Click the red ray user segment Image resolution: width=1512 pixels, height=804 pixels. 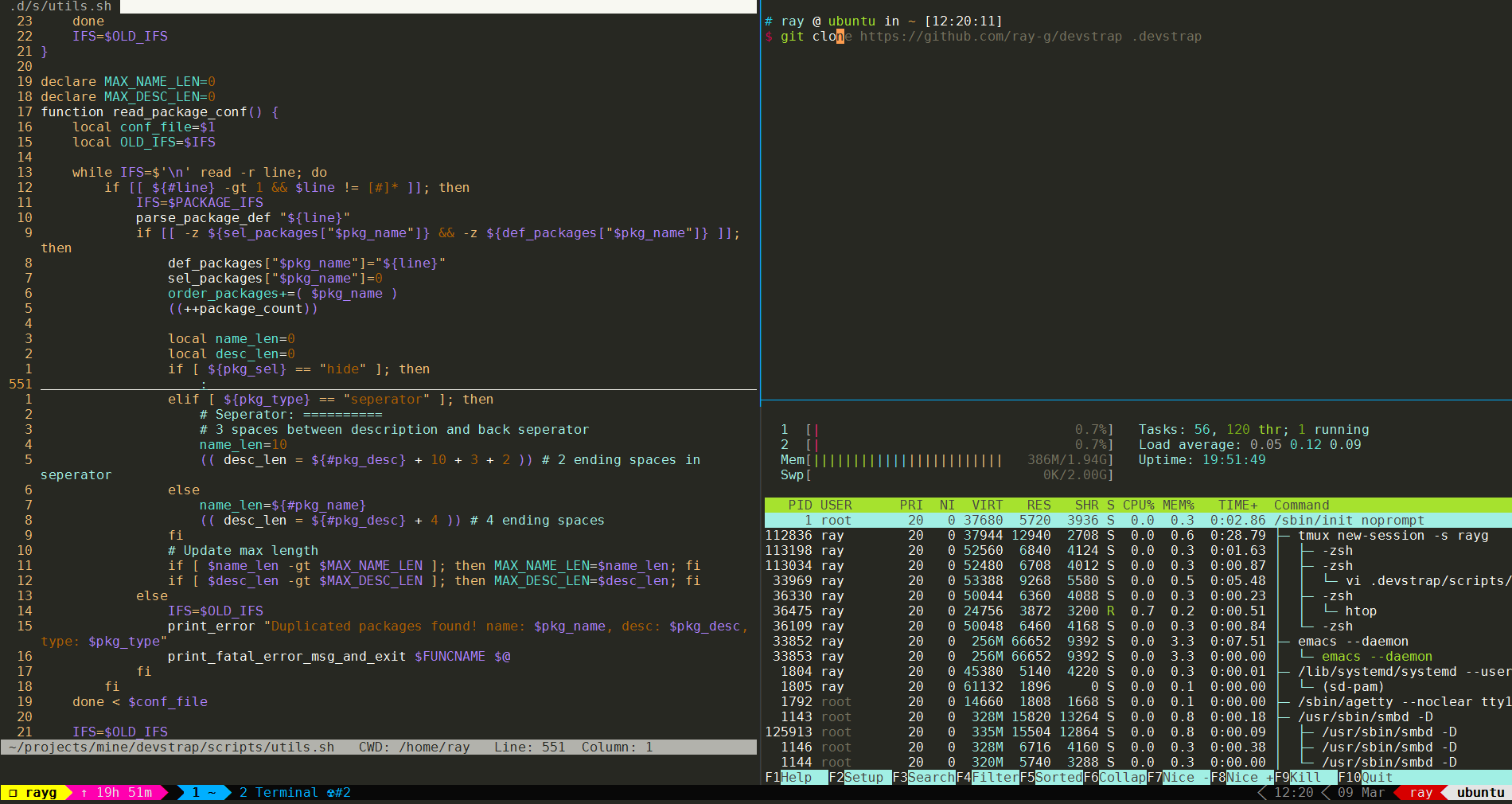click(1421, 793)
